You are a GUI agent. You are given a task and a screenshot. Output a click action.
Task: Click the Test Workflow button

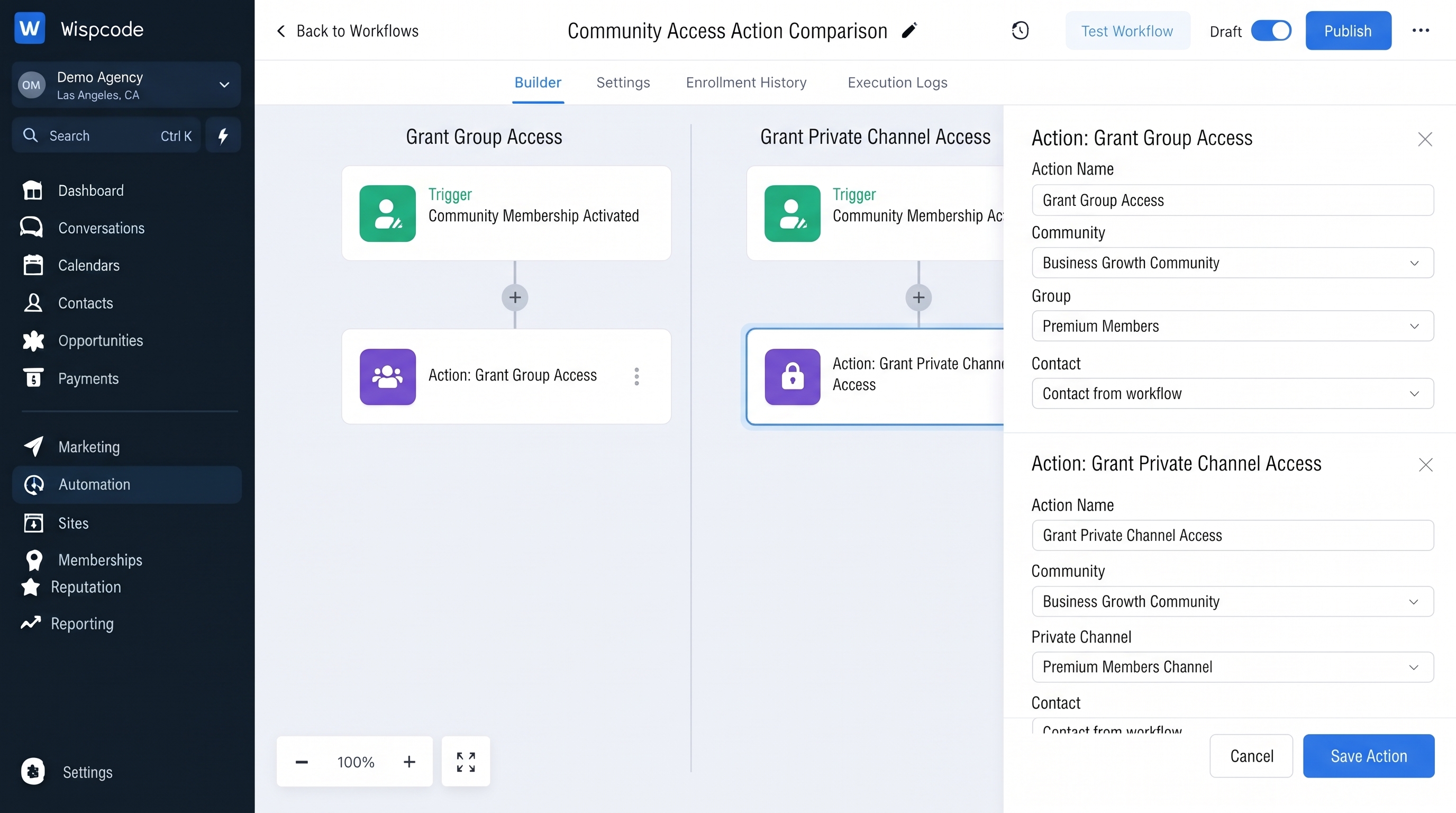click(x=1127, y=31)
